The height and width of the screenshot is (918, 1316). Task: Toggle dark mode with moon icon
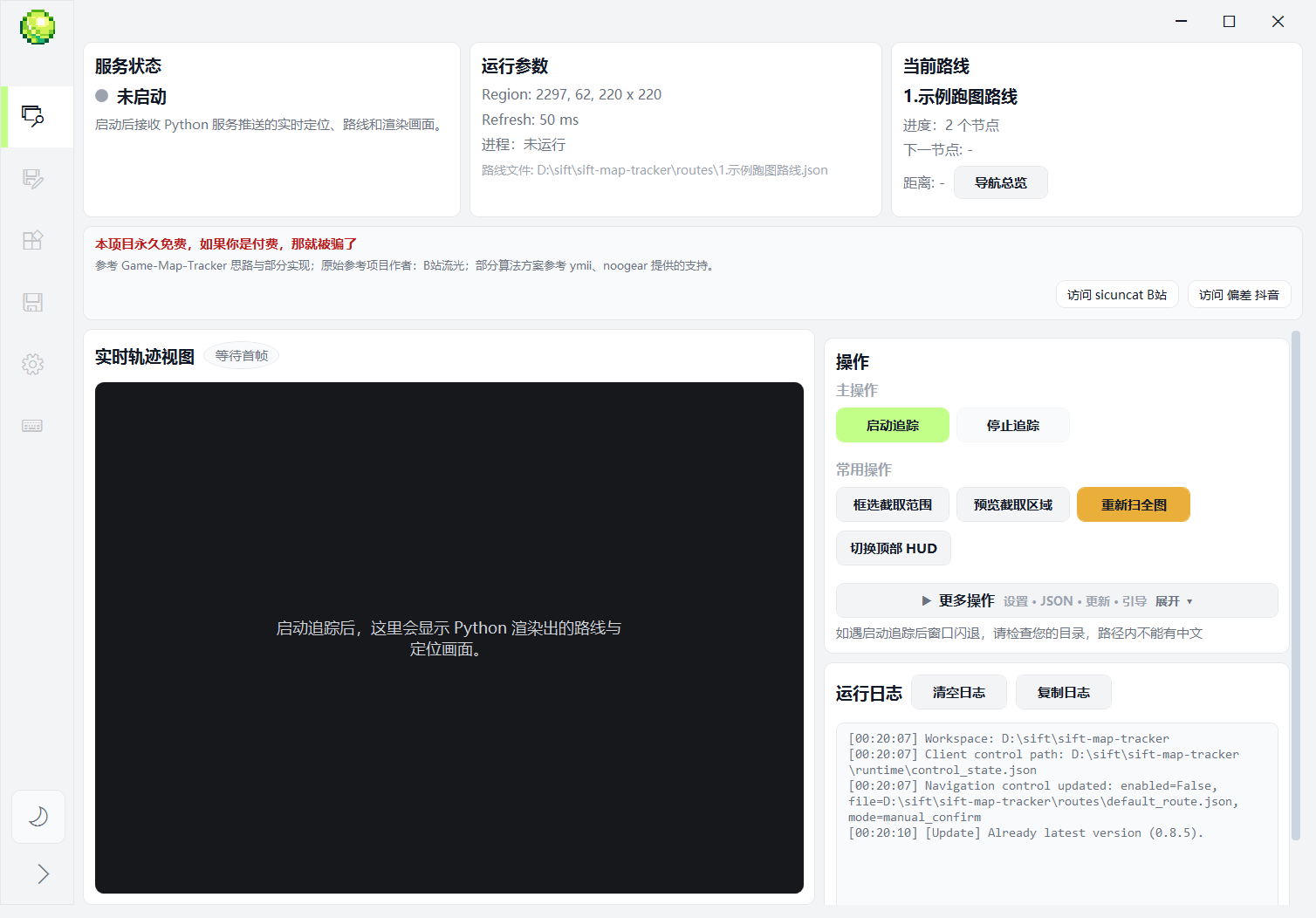click(38, 817)
